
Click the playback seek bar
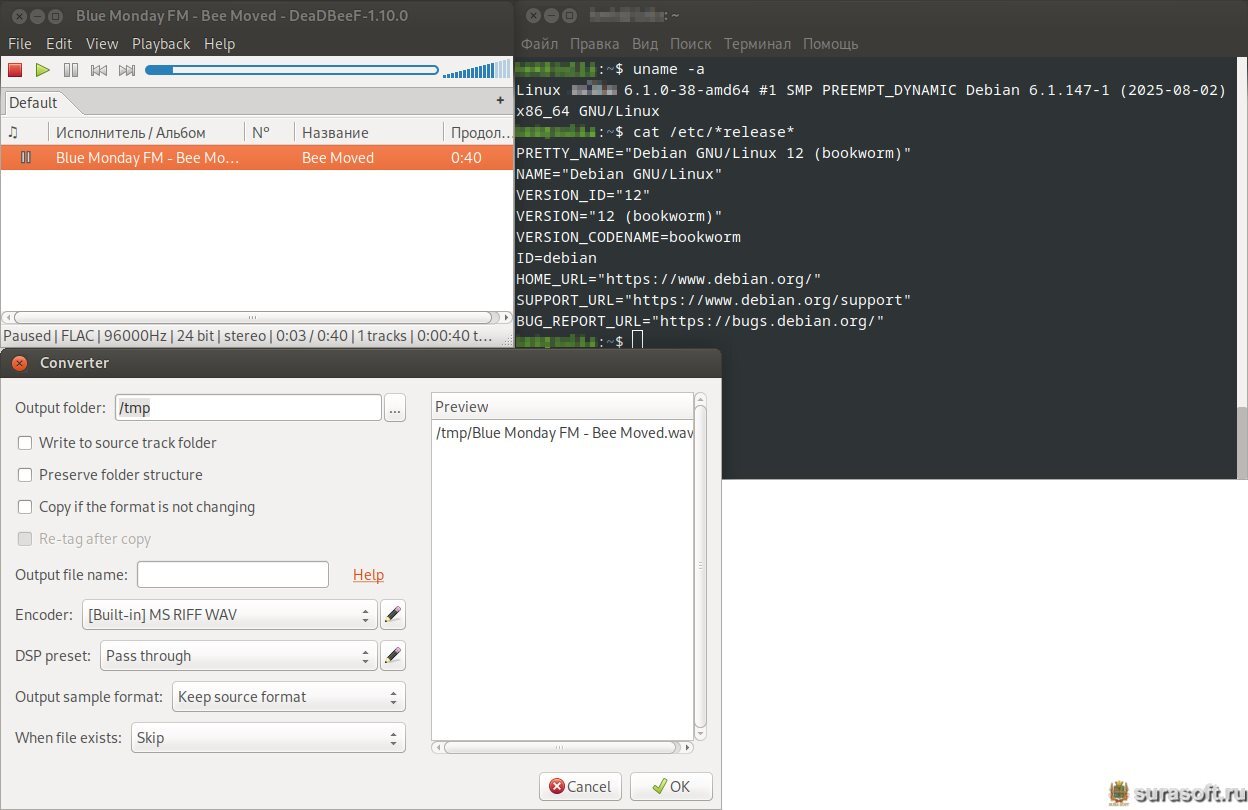(x=291, y=70)
